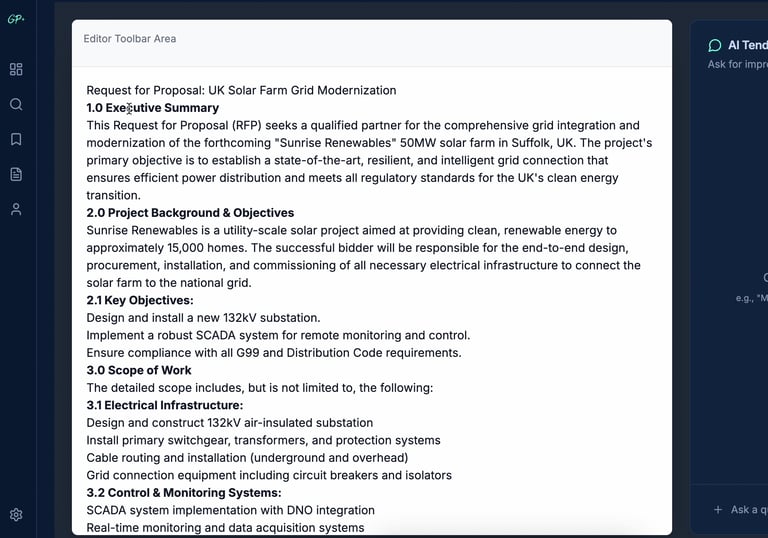
Task: Click the "3.2 Control & Monitoring Systems:" subheading
Action: 184,493
